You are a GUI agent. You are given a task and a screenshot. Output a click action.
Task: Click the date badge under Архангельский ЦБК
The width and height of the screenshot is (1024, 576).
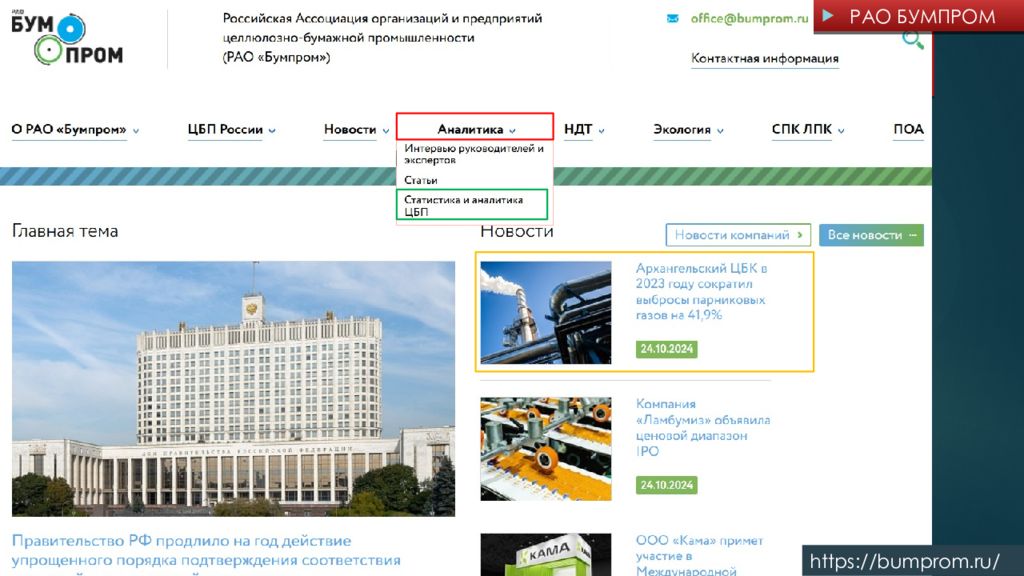(666, 349)
